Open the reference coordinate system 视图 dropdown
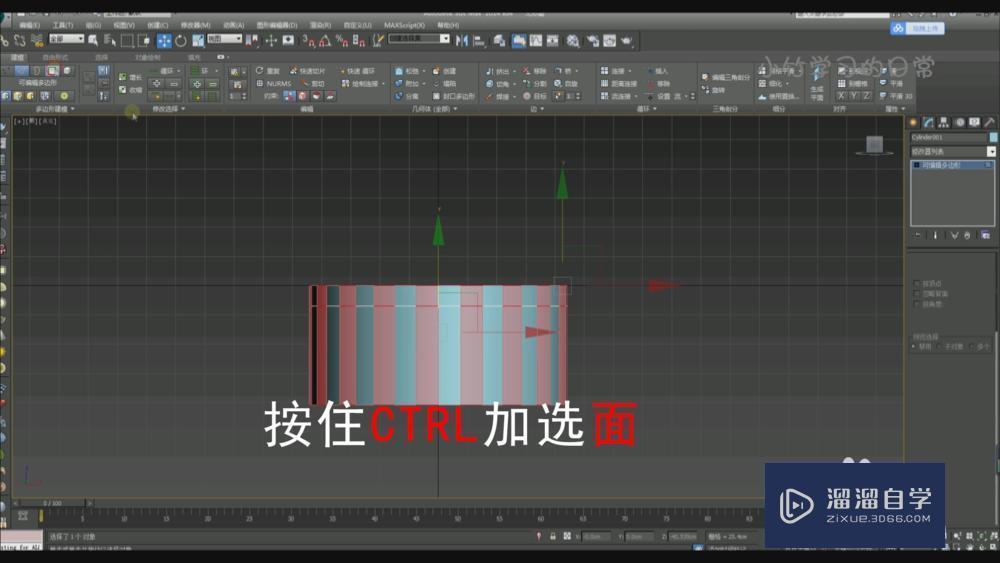The image size is (1000, 563). click(224, 39)
